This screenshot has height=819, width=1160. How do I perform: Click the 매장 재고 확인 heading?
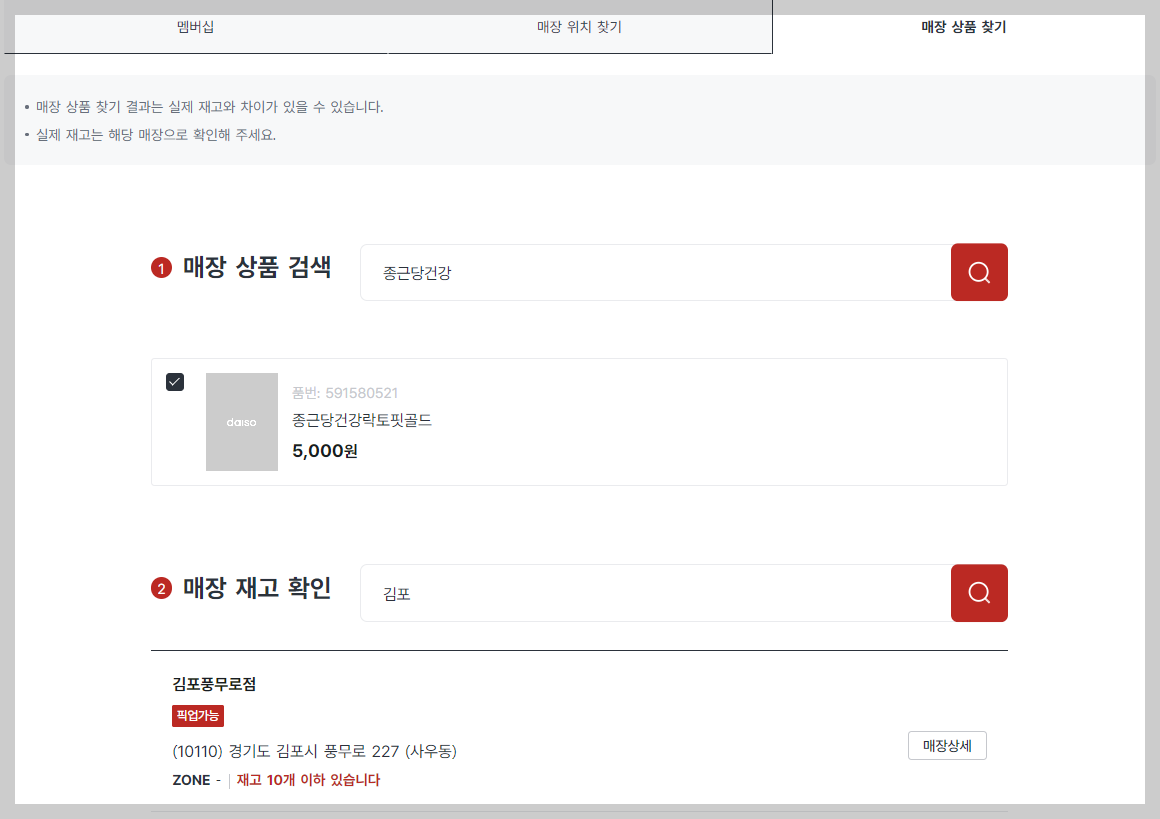[x=257, y=589]
